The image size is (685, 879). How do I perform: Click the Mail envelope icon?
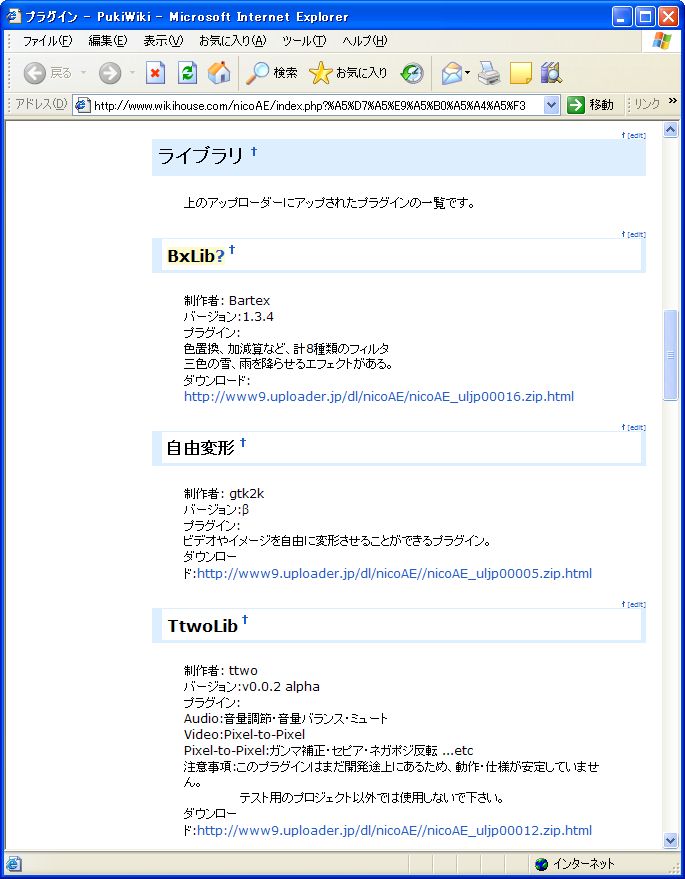pyautogui.click(x=452, y=73)
